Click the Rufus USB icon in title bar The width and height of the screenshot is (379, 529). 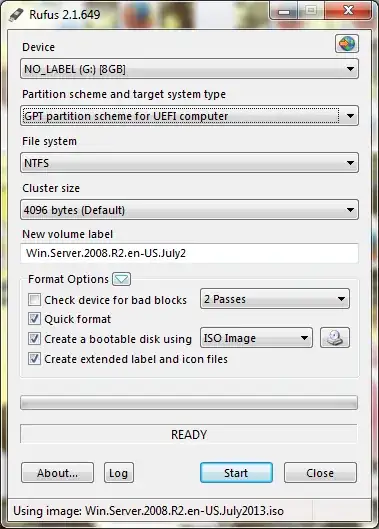click(x=16, y=15)
